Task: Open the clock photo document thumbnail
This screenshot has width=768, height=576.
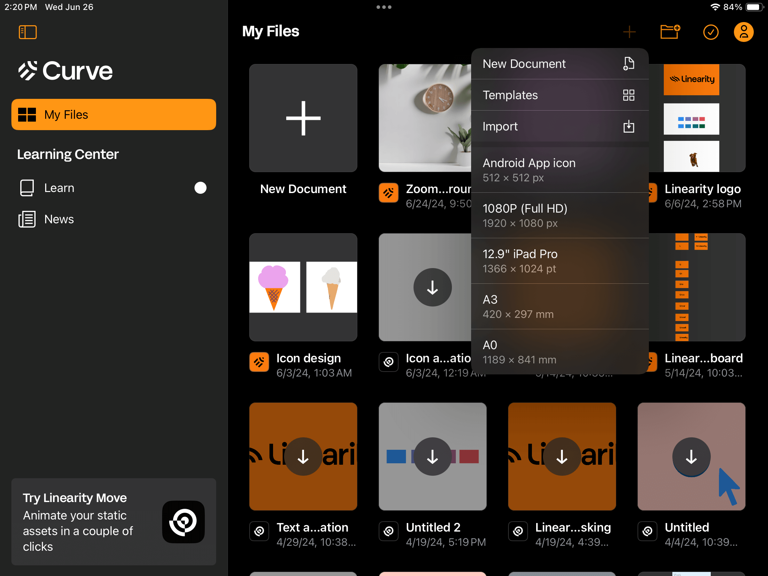Action: (x=425, y=118)
